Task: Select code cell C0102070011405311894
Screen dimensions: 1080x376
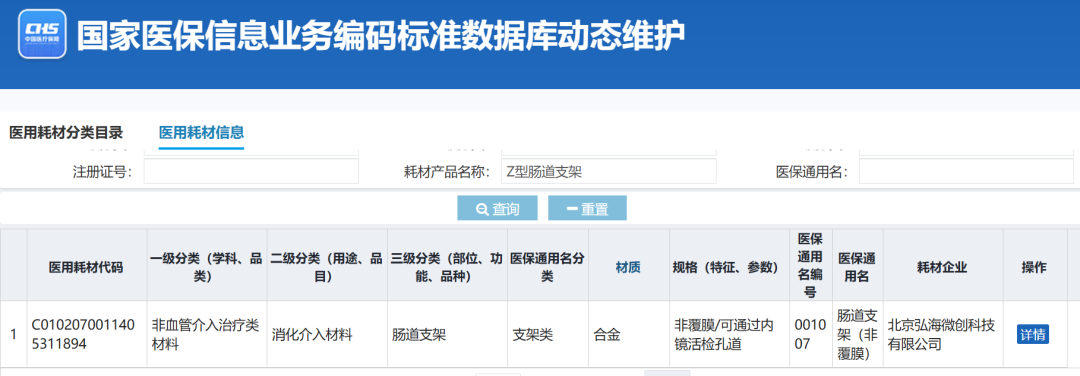Action: (x=87, y=335)
